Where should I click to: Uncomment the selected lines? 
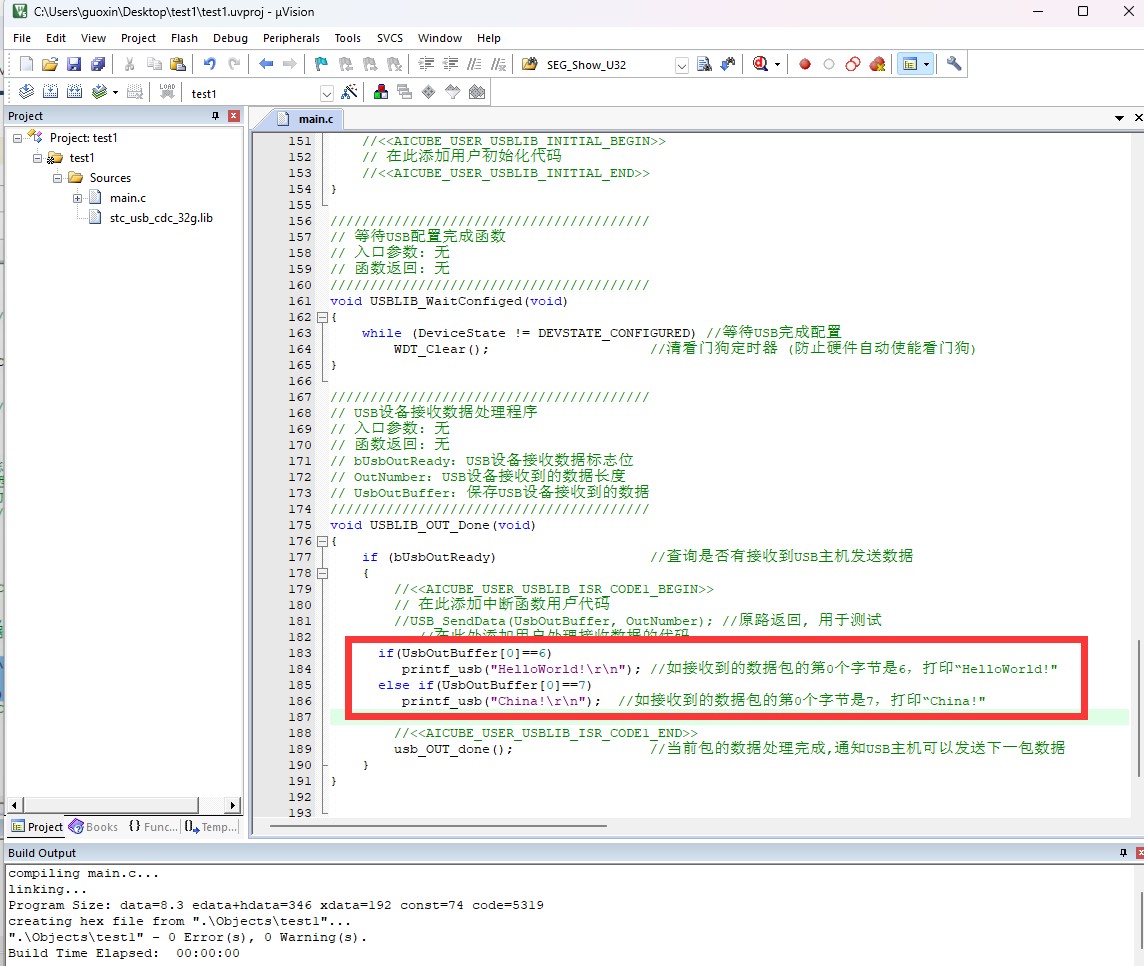coord(498,64)
